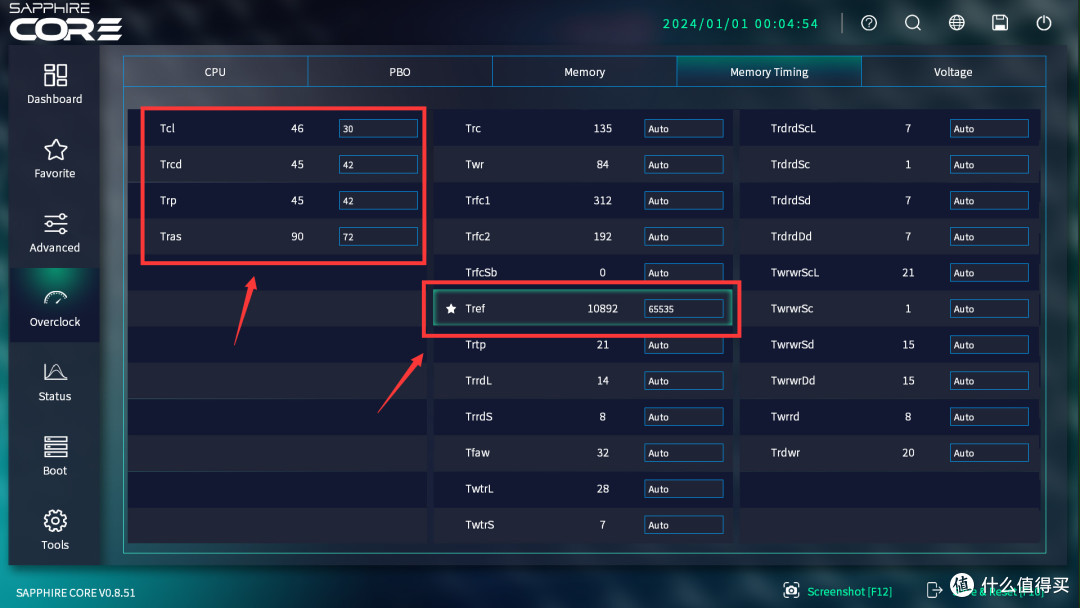Screen dimensions: 1080x608
Task: Click the TwtrS Auto field
Action: click(x=684, y=525)
